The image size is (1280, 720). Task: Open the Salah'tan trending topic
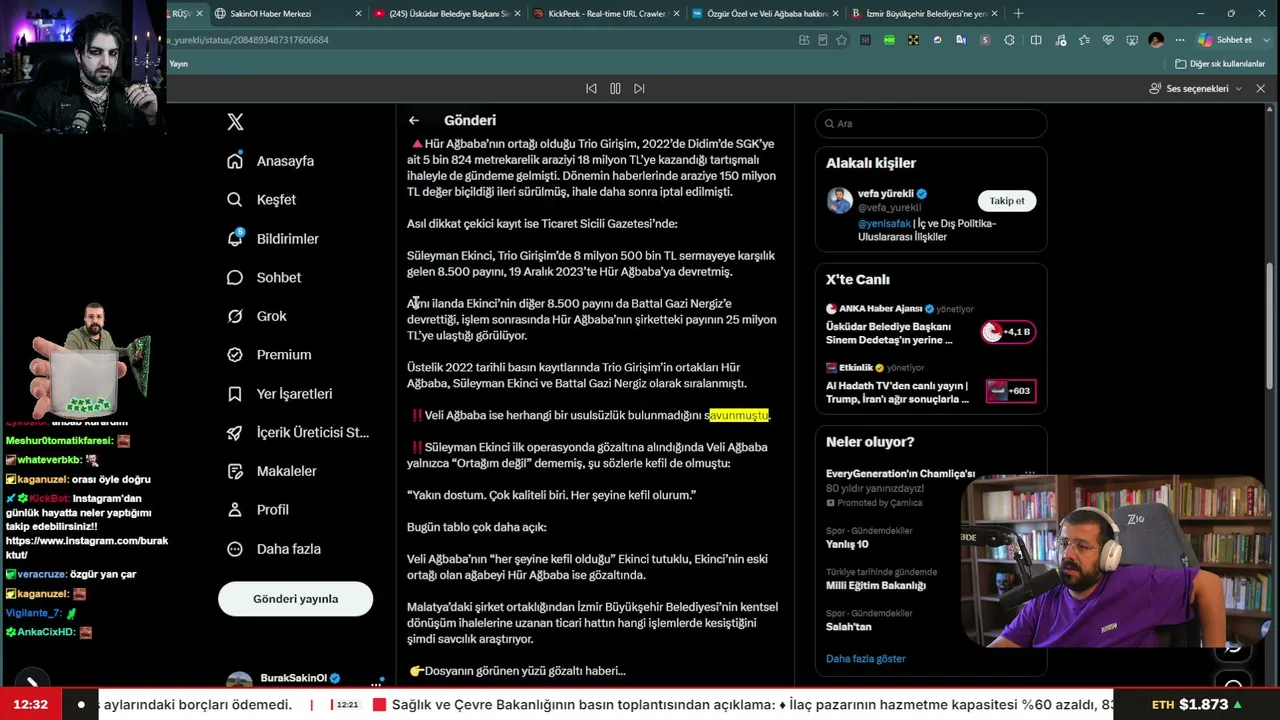(x=848, y=627)
